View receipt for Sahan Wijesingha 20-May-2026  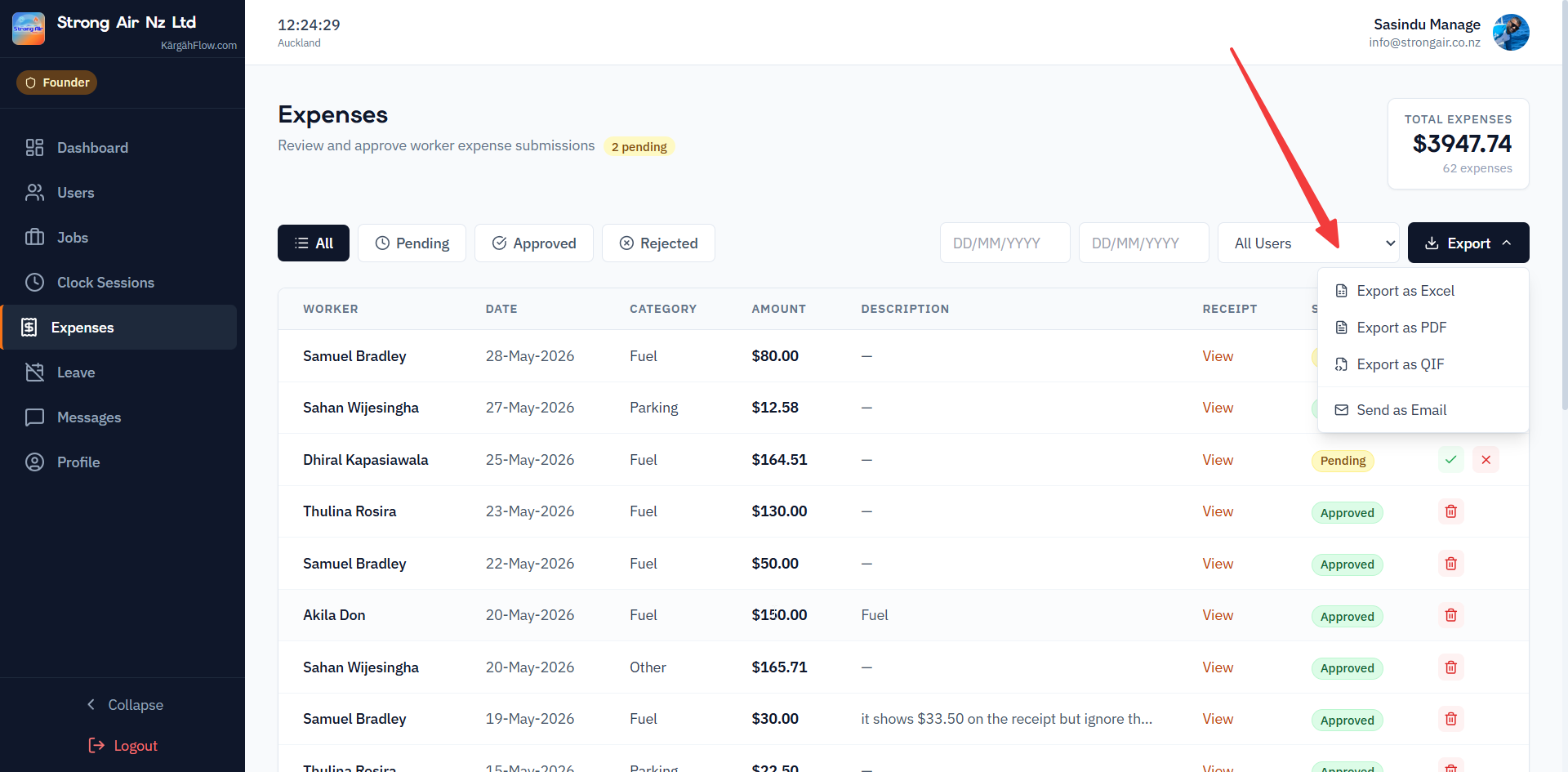tap(1218, 667)
